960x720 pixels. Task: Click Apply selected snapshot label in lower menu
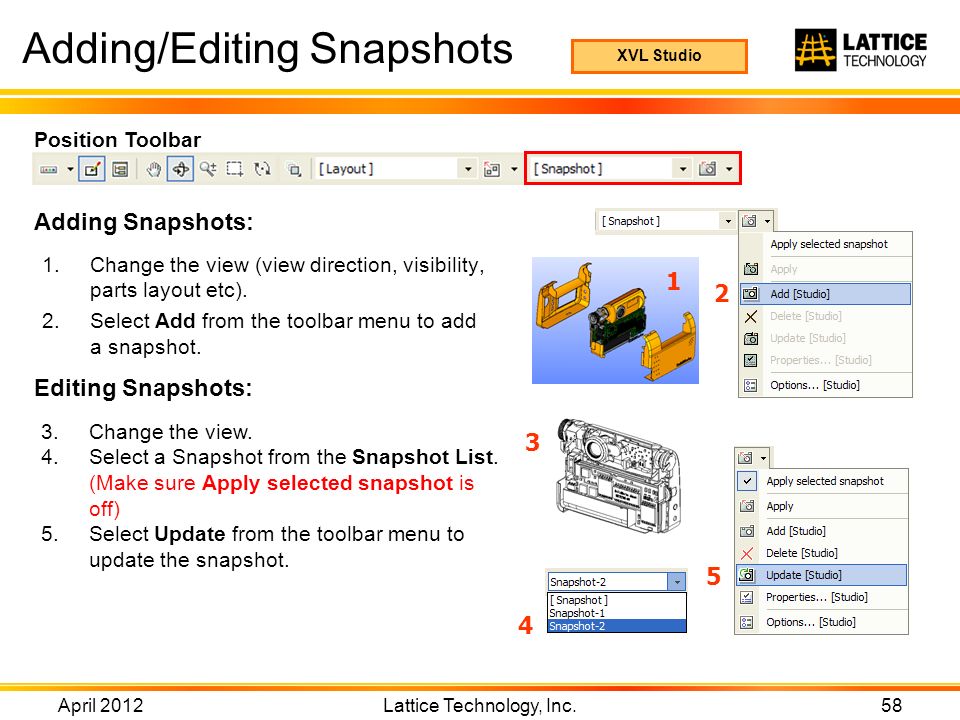coord(825,481)
